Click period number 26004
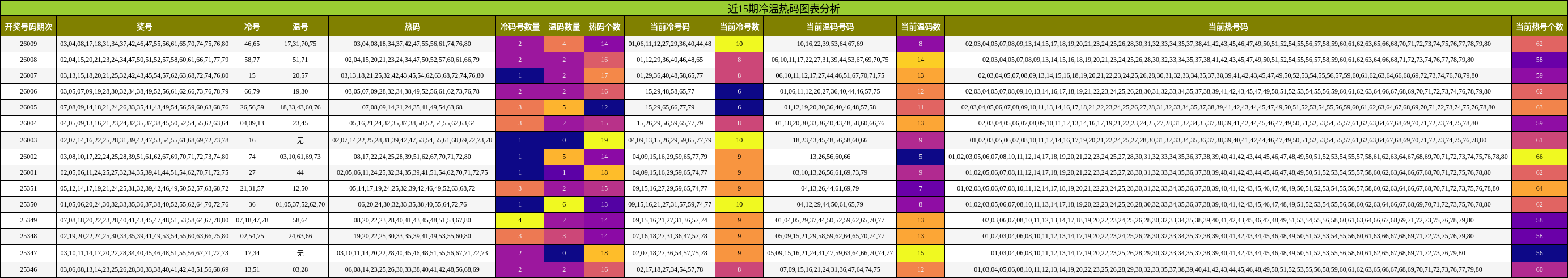This screenshot has width=1568, height=278. (28, 123)
